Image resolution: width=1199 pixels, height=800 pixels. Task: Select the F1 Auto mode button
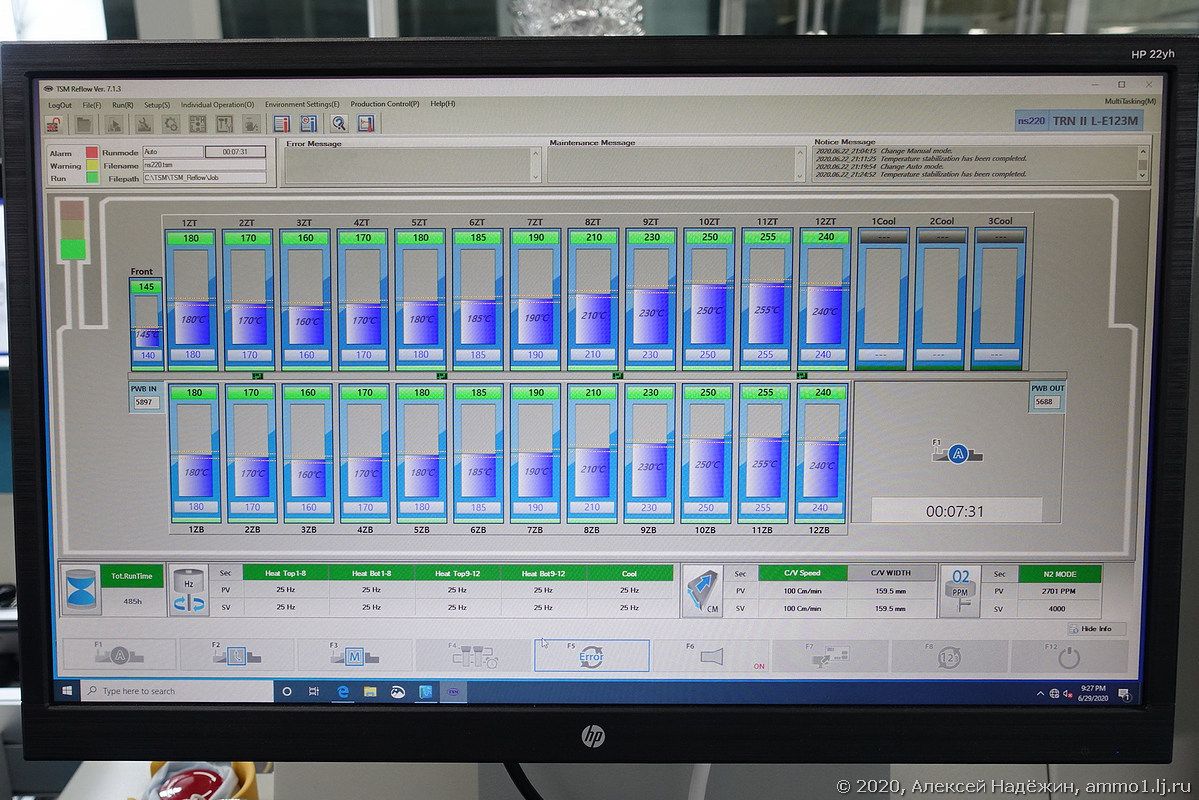click(119, 656)
